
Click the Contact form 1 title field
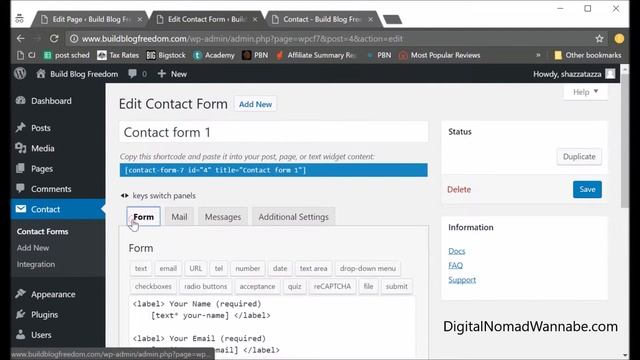(x=273, y=132)
